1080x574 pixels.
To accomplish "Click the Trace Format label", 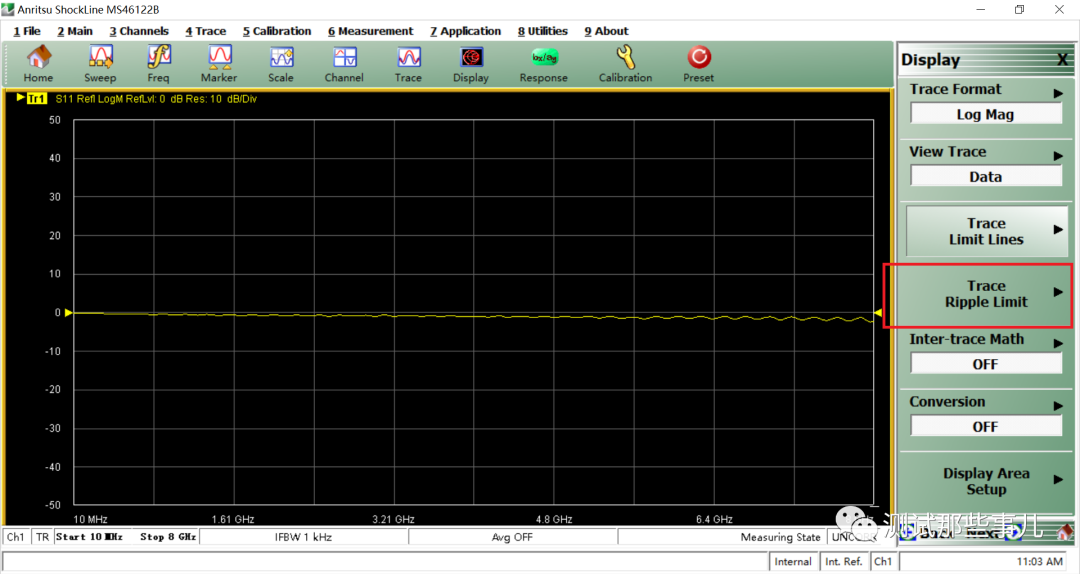I will click(955, 89).
